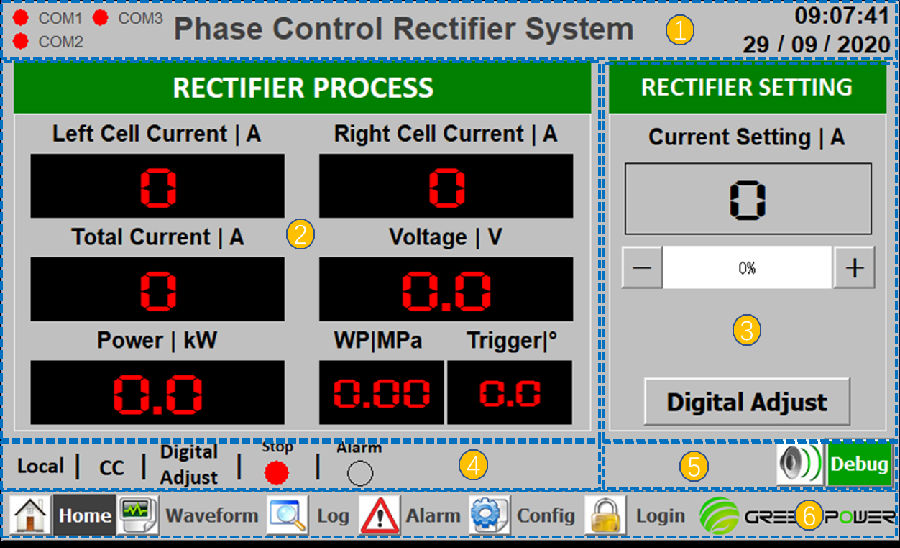Click the Alarm status indicator circle

pos(359,473)
